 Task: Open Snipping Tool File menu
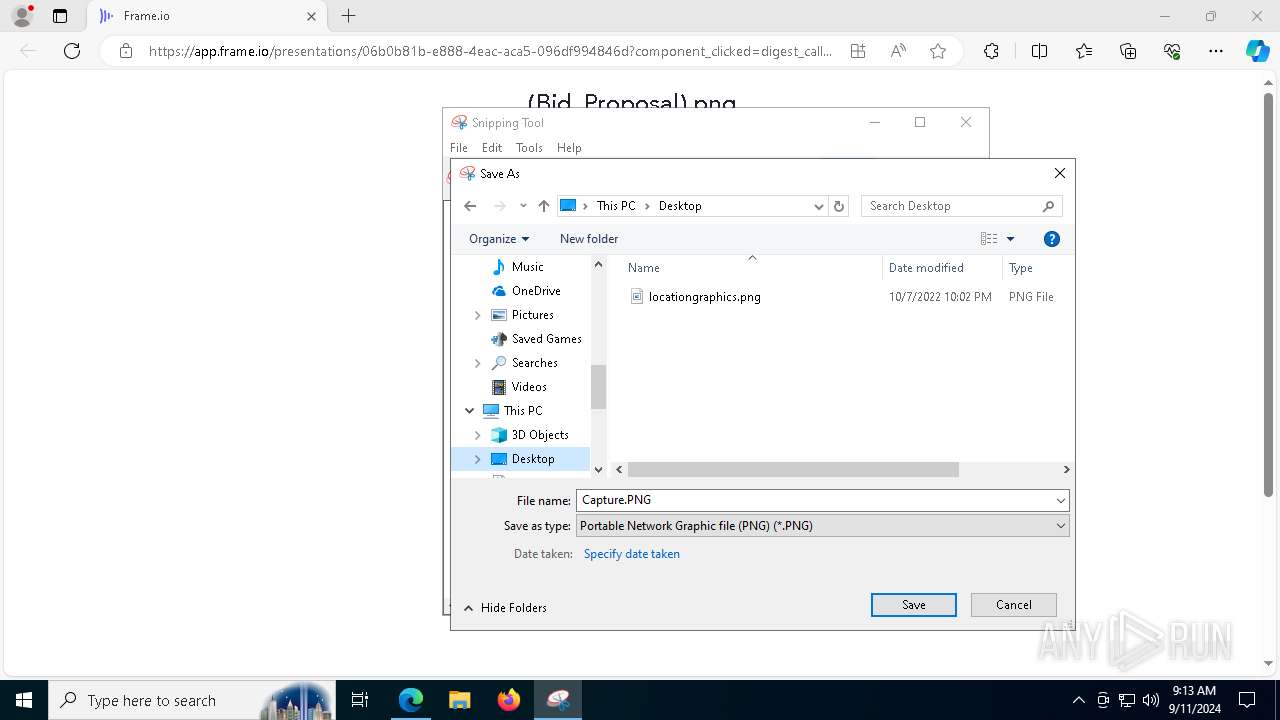click(459, 148)
